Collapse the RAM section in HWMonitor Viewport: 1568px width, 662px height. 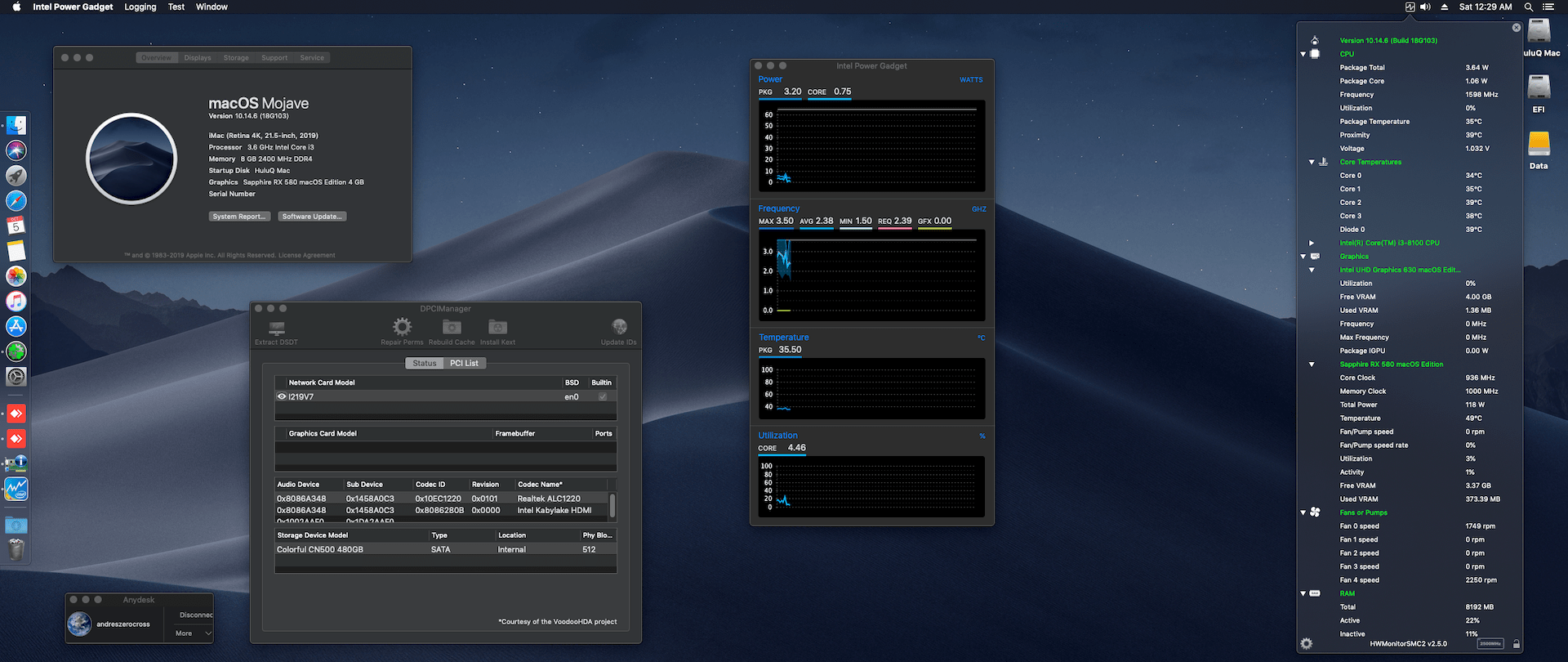(1303, 593)
